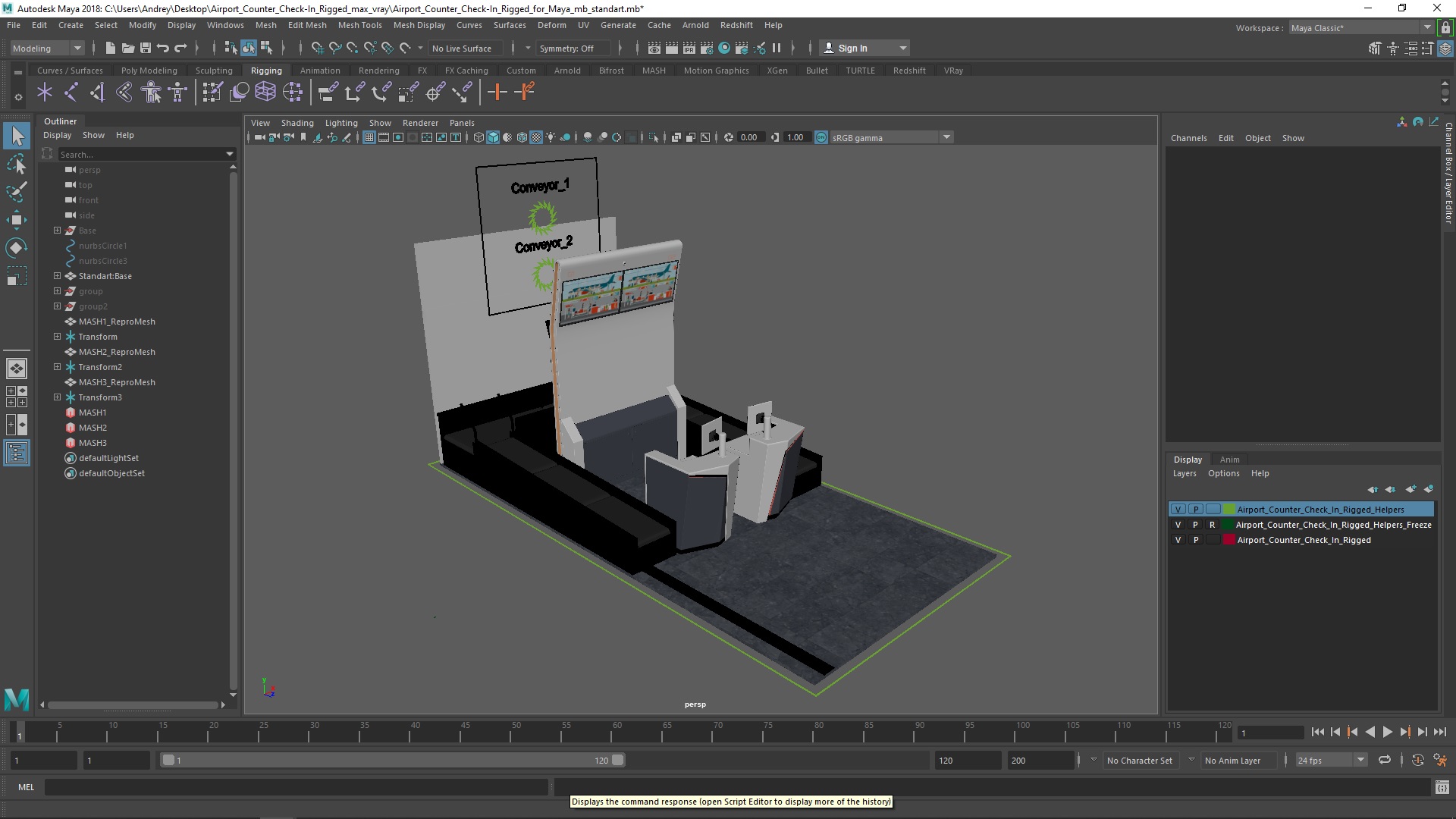Toggle visibility V of Helpers_Freeze layer
Viewport: 1456px width, 819px height.
[x=1178, y=525]
